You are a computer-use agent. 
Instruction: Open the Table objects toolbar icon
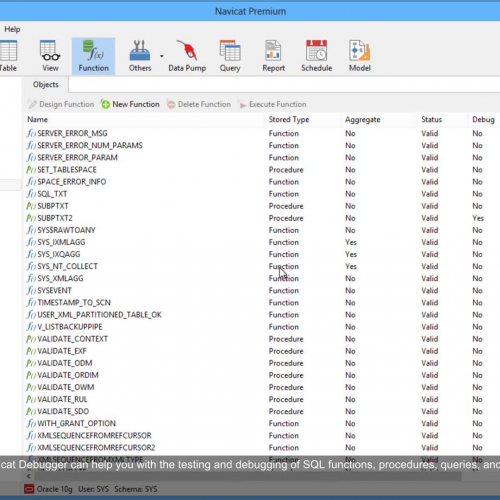point(8,56)
